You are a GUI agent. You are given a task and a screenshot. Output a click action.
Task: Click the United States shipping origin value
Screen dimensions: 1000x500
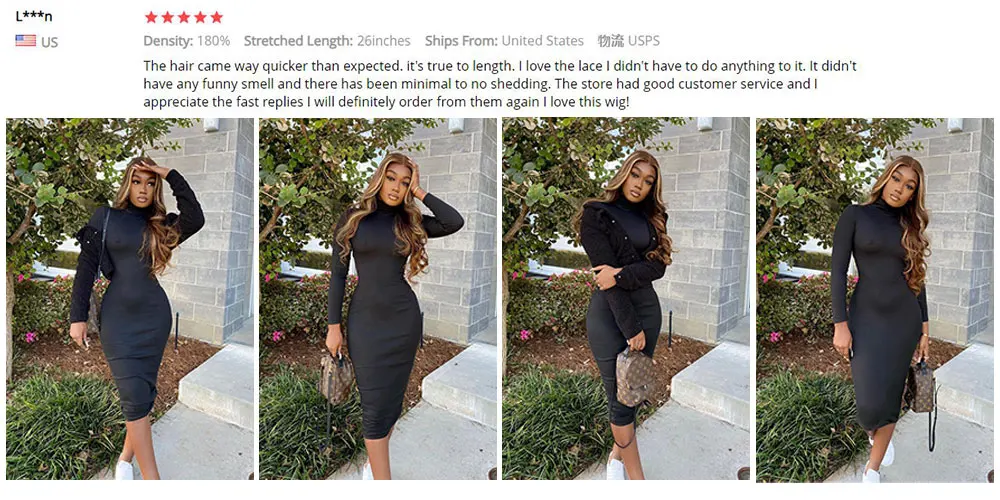pyautogui.click(x=542, y=41)
